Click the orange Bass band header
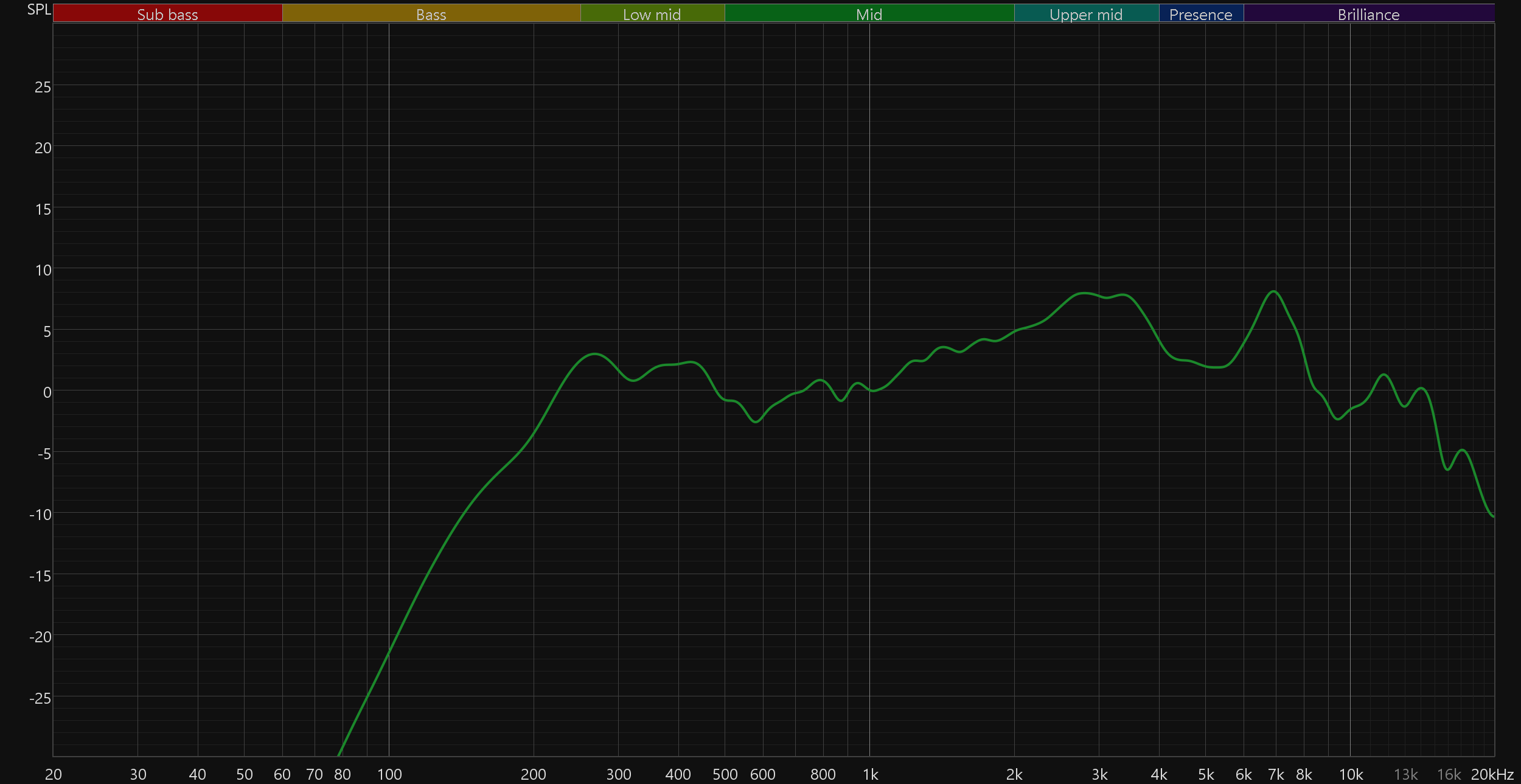Image resolution: width=1521 pixels, height=784 pixels. coord(431,14)
